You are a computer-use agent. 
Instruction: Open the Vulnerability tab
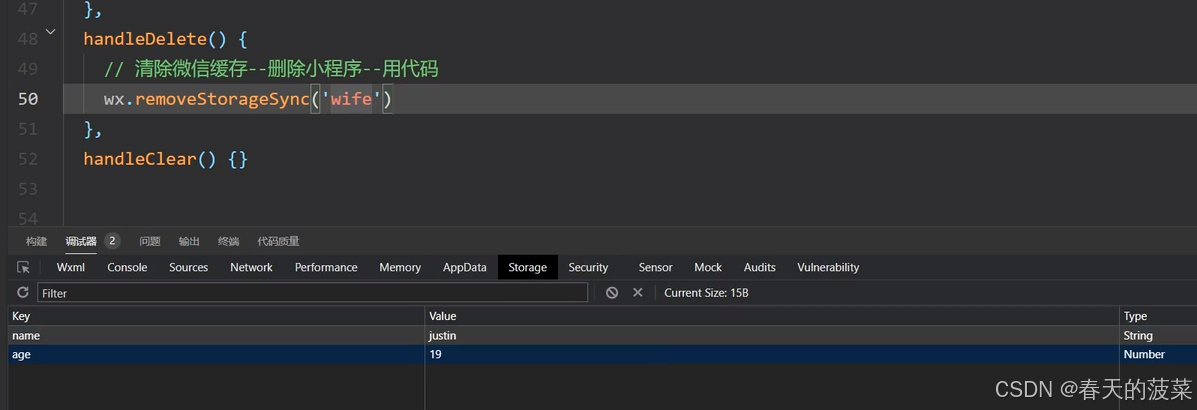point(828,267)
